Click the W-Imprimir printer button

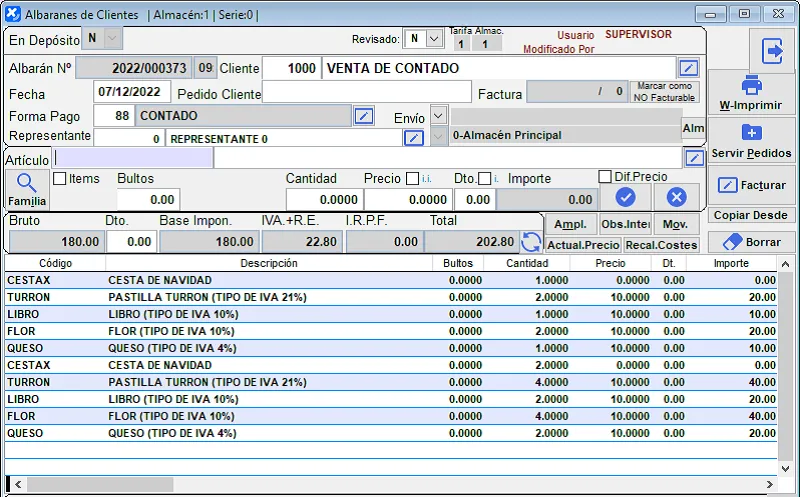click(751, 93)
